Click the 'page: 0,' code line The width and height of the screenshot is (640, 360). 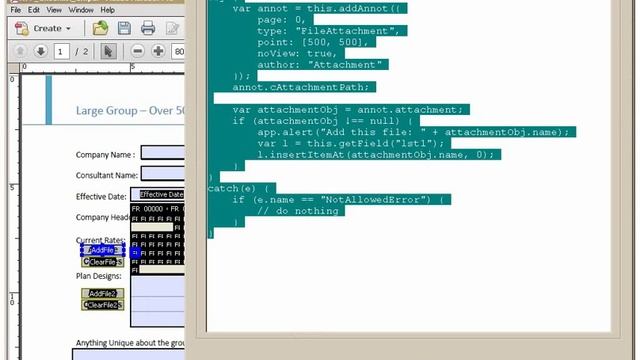click(282, 20)
